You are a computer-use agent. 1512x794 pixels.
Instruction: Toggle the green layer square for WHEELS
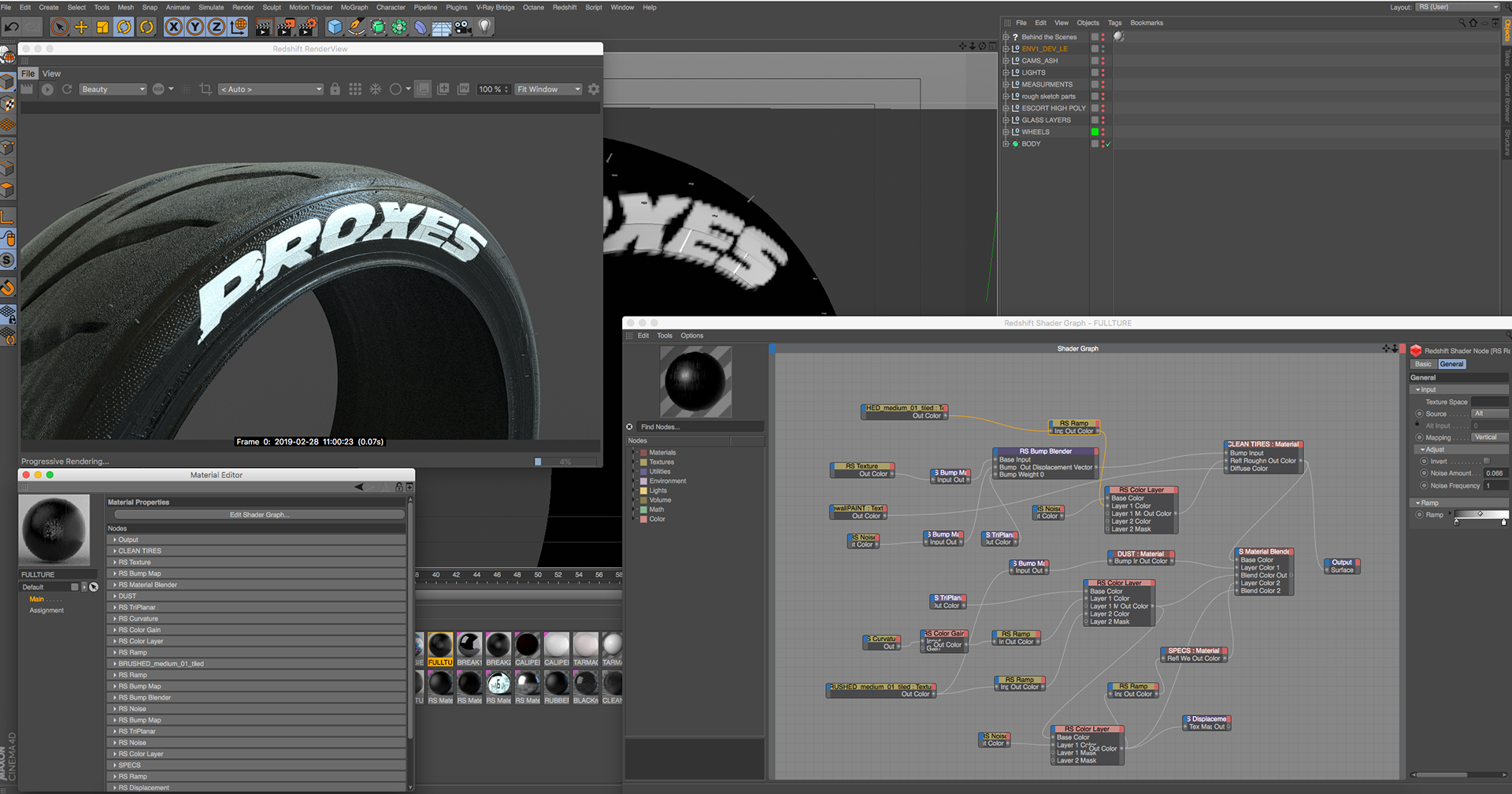pos(1095,132)
